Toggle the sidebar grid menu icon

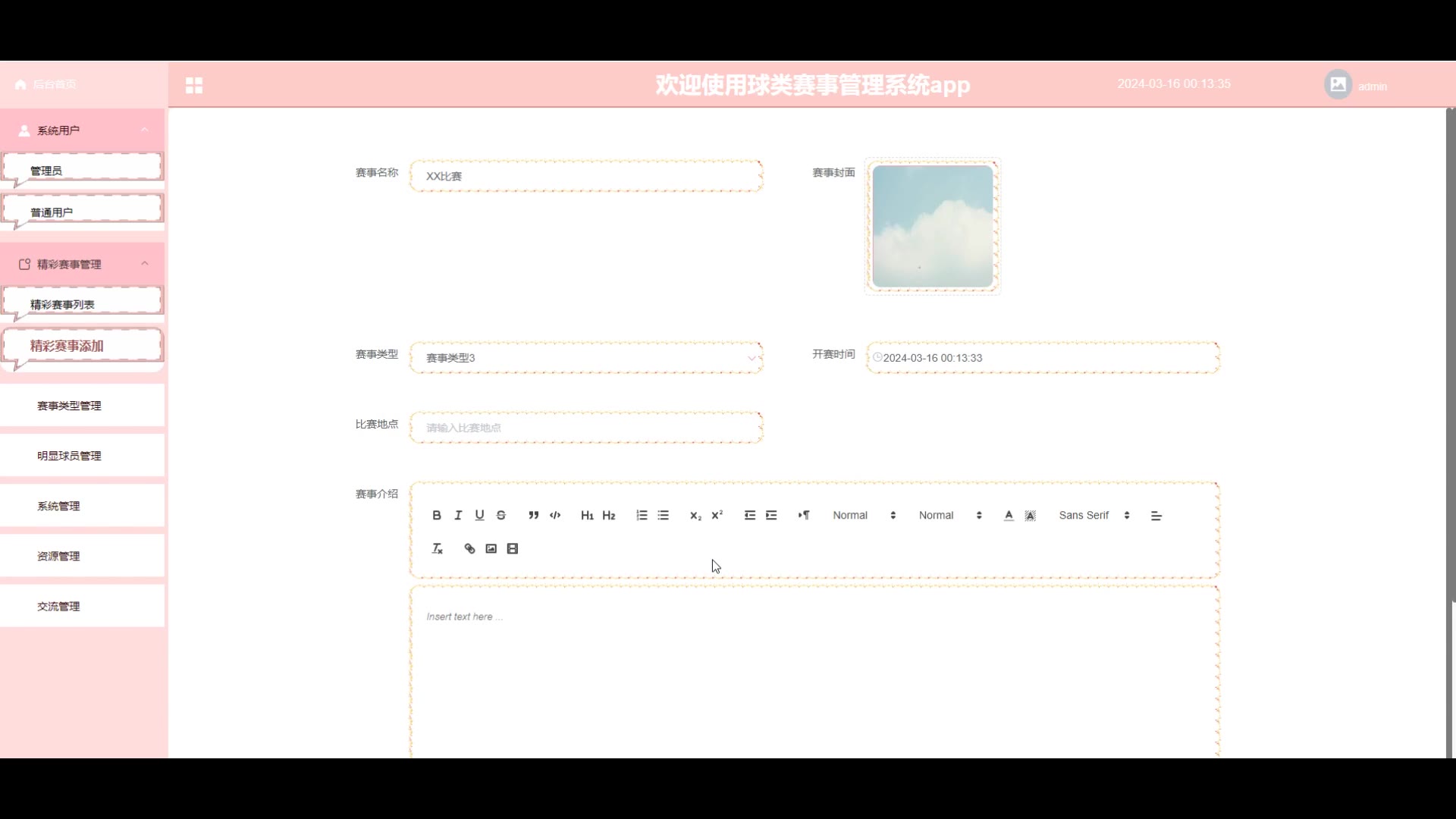click(x=194, y=86)
